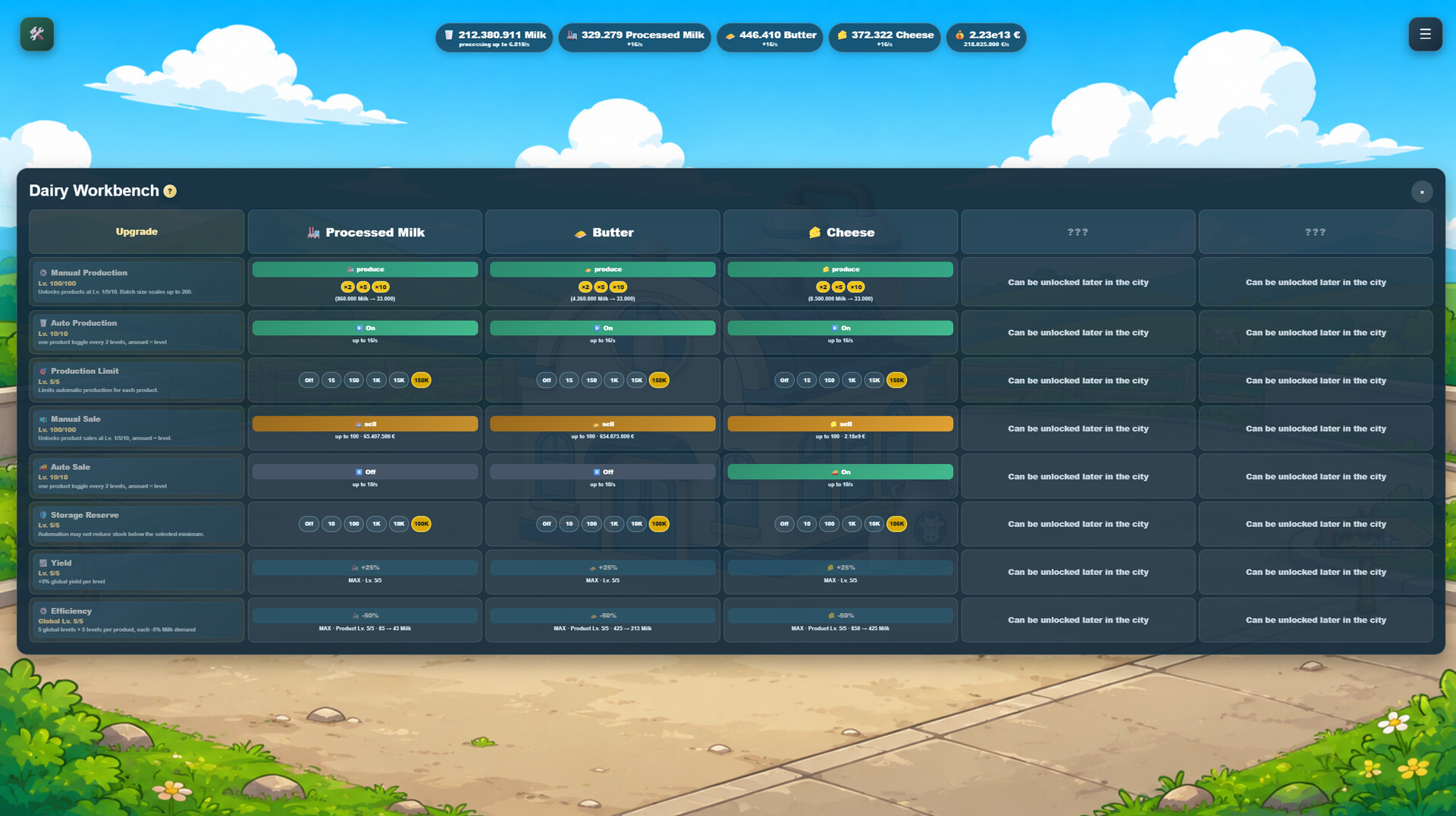Image resolution: width=1456 pixels, height=816 pixels.
Task: Produce Processed Milk manually
Action: 365,269
